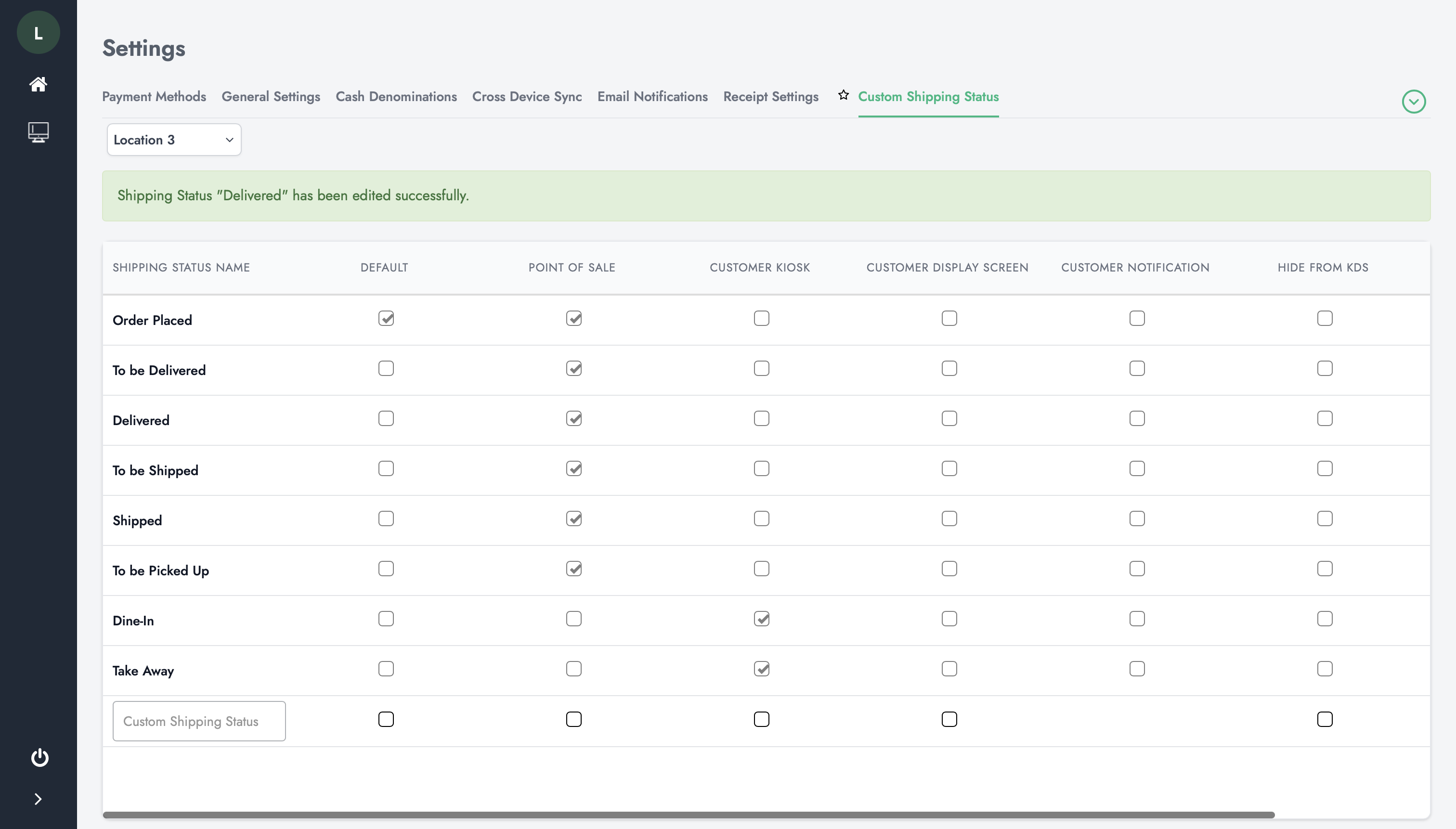Screen dimensions: 1456x829
Task: Focus the Custom Shipping Status input field
Action: pos(199,721)
